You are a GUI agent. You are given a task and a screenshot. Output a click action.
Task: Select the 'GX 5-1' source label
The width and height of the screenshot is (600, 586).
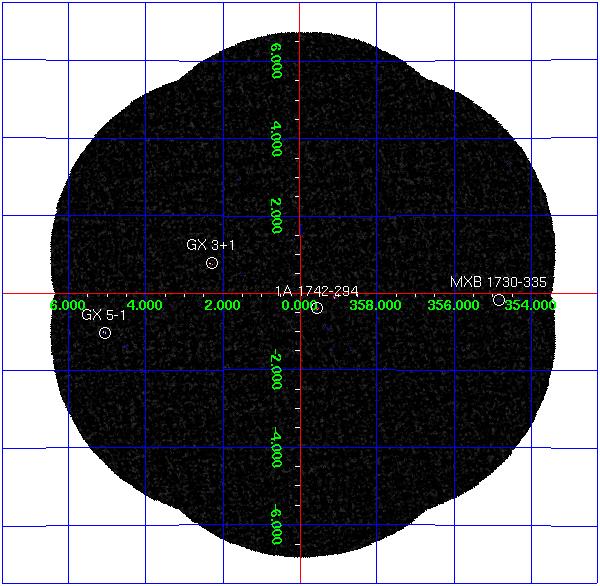pyautogui.click(x=103, y=315)
